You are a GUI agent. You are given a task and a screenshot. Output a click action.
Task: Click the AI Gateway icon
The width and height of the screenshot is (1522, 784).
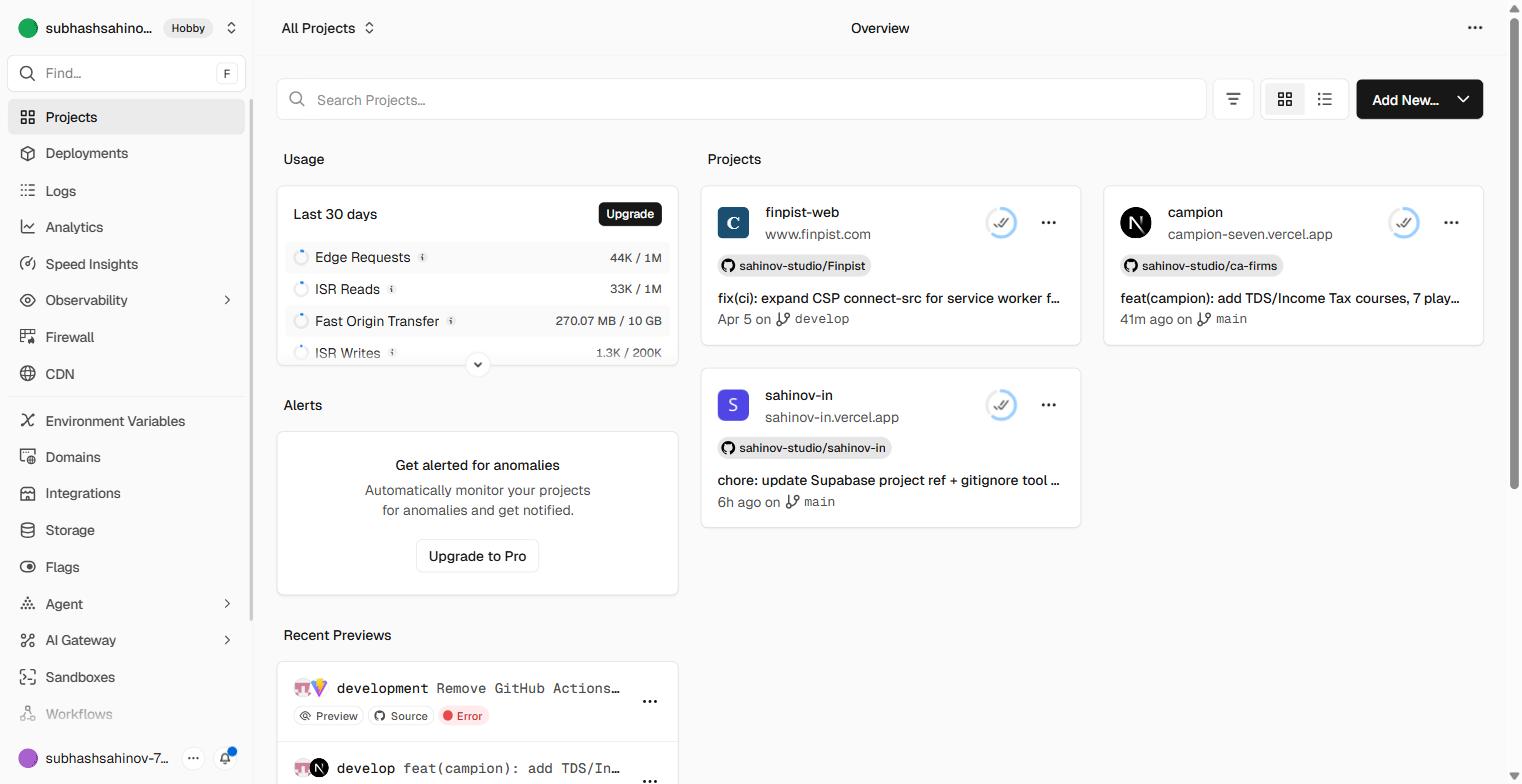coord(28,640)
